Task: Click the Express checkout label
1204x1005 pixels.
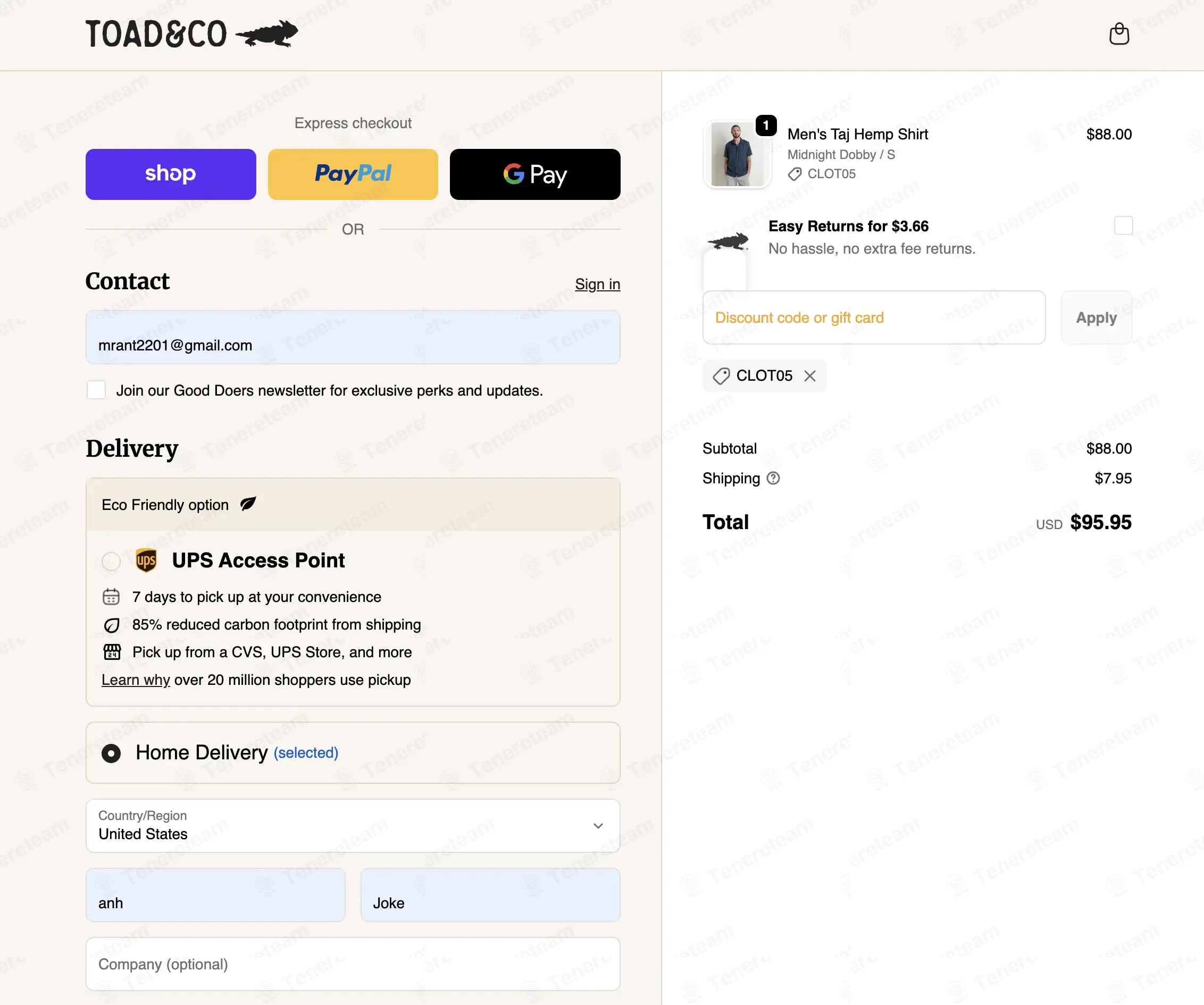Action: pyautogui.click(x=353, y=123)
